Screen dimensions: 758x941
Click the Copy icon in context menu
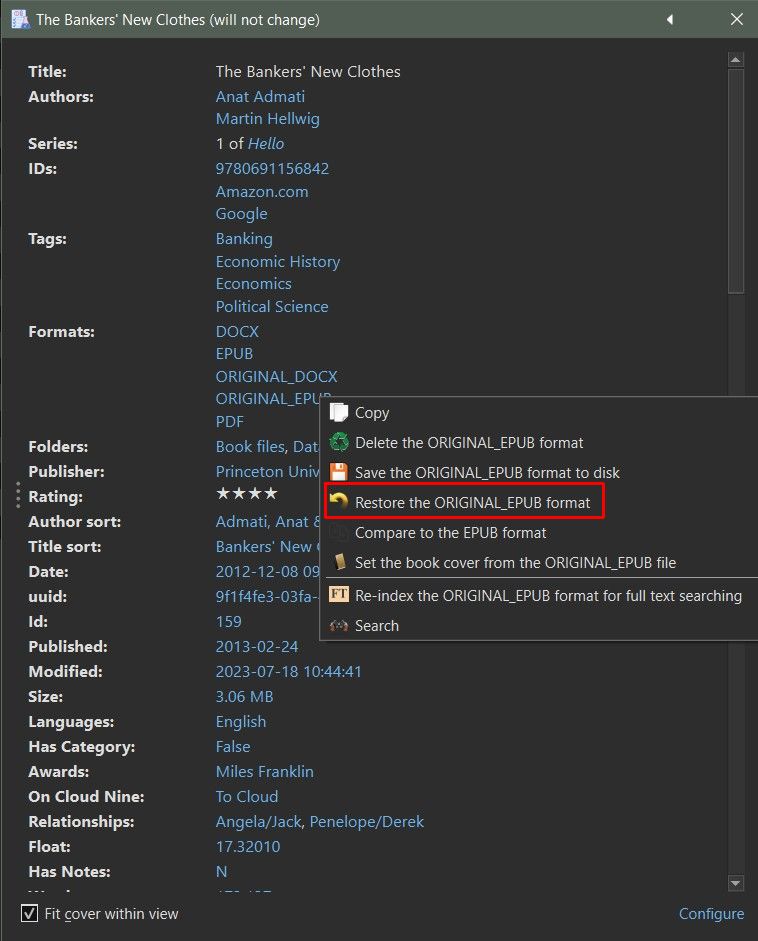339,412
